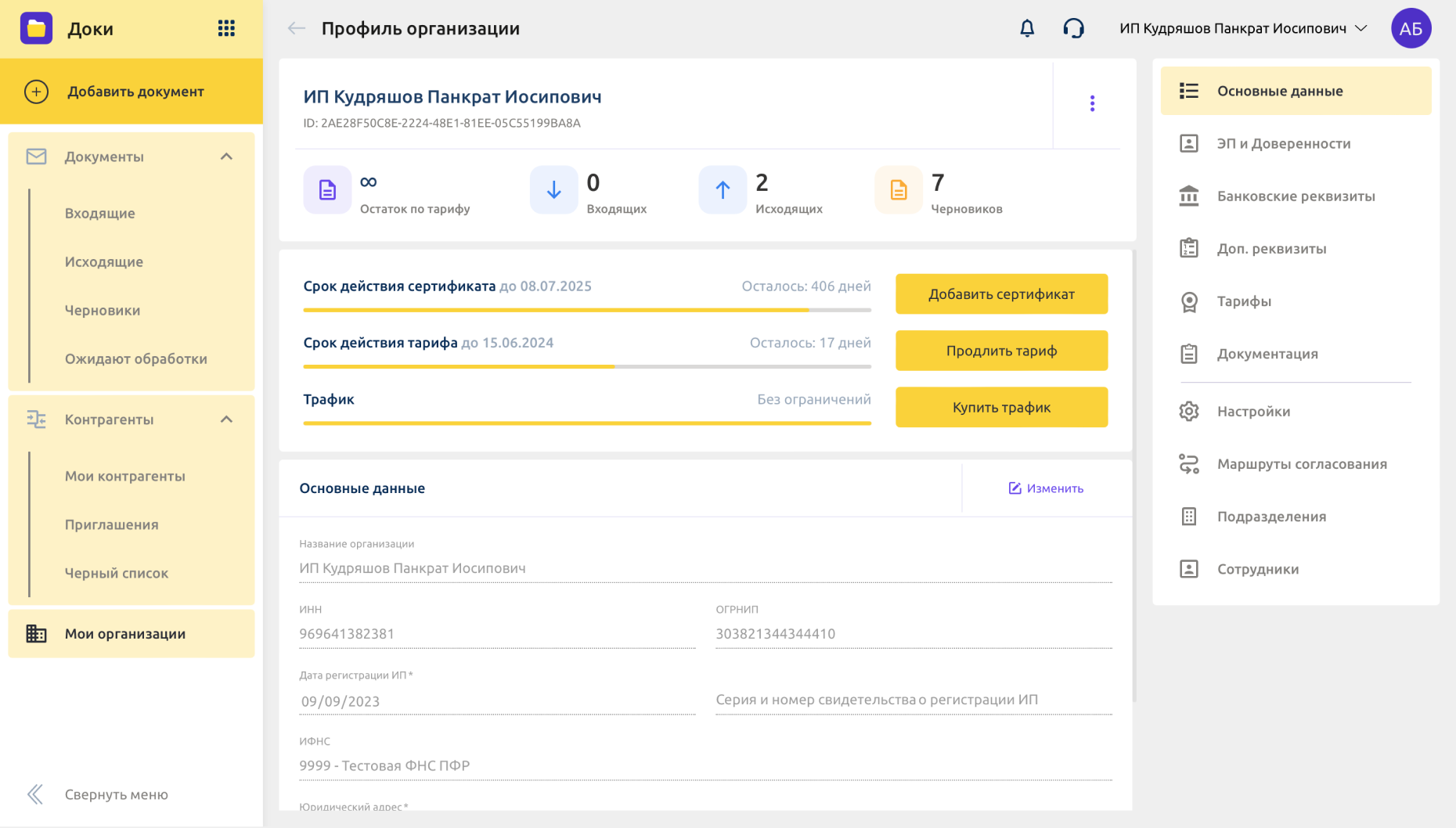Click the drafts counter document icon
The width and height of the screenshot is (1456, 828).
899,190
